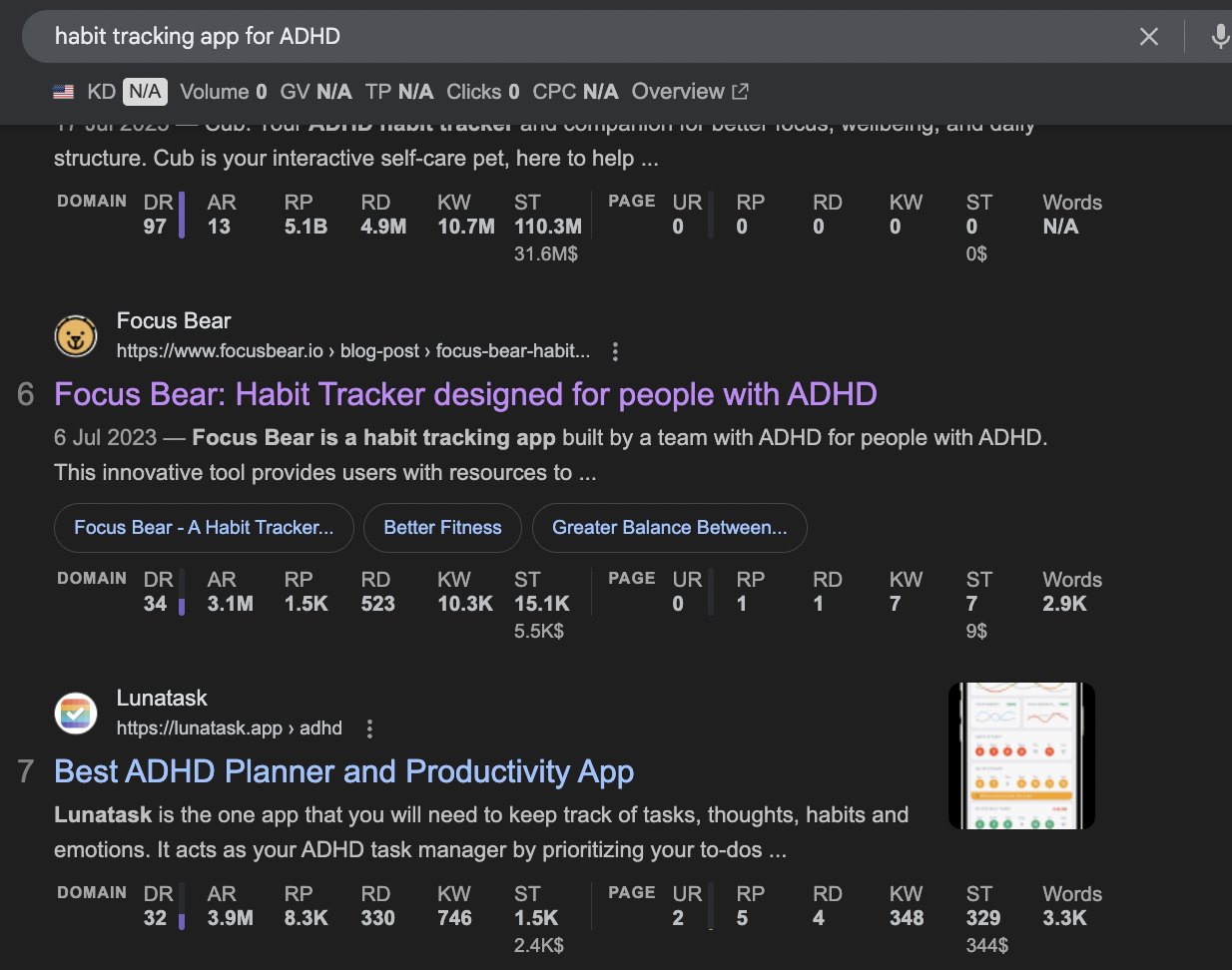Click the Lunatask favicon icon
Image resolution: width=1232 pixels, height=970 pixels.
coord(76,714)
